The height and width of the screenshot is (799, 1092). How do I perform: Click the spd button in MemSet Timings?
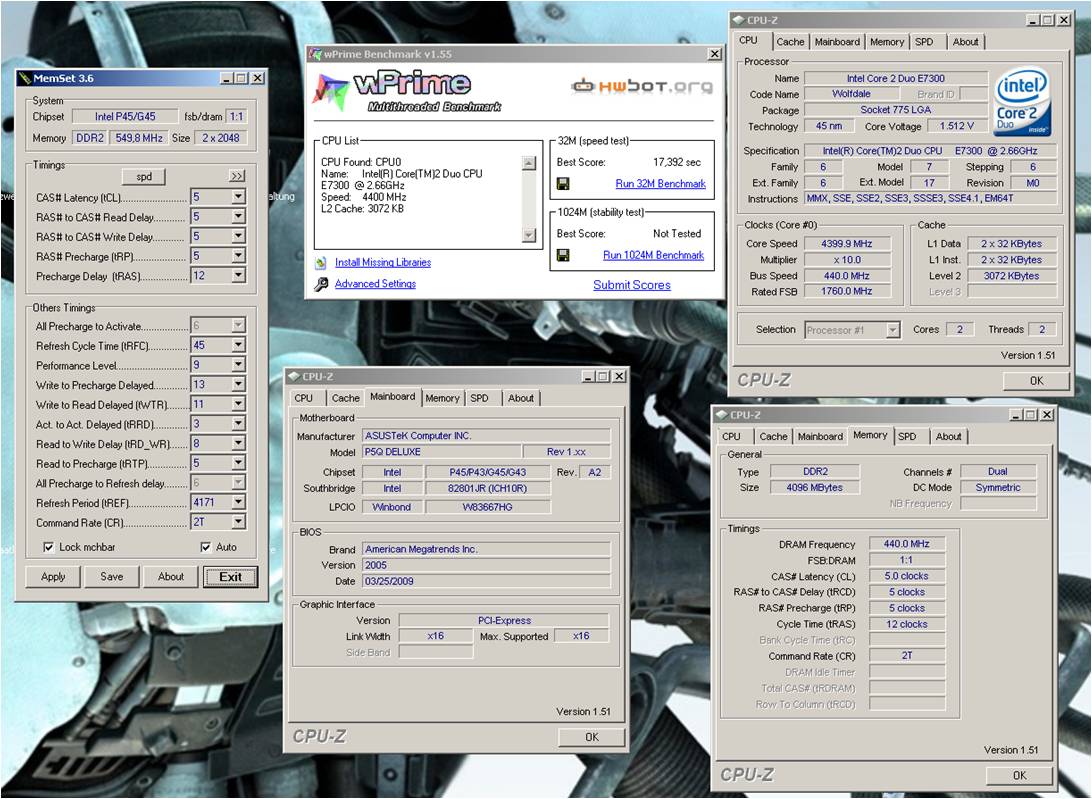coord(144,177)
